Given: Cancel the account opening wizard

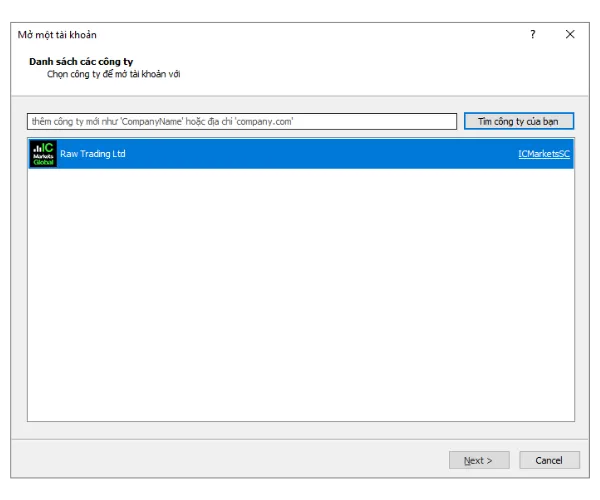Looking at the screenshot, I should [x=549, y=460].
